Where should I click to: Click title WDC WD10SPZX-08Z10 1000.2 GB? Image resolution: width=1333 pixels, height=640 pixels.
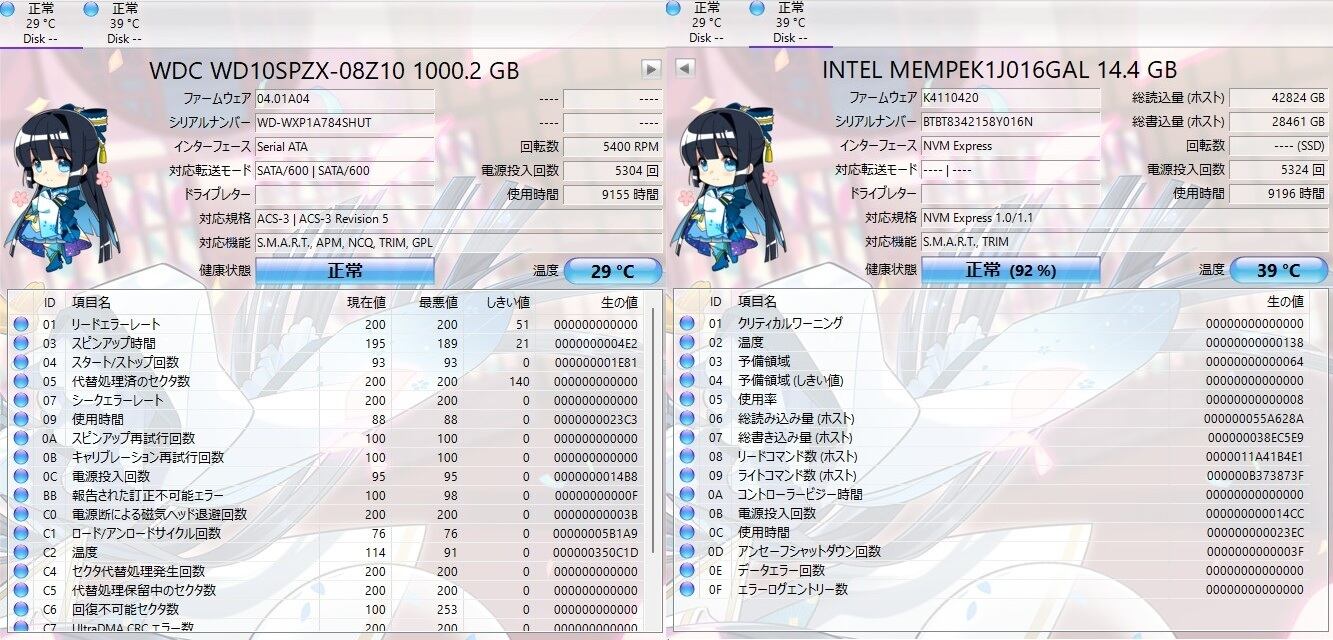click(334, 70)
